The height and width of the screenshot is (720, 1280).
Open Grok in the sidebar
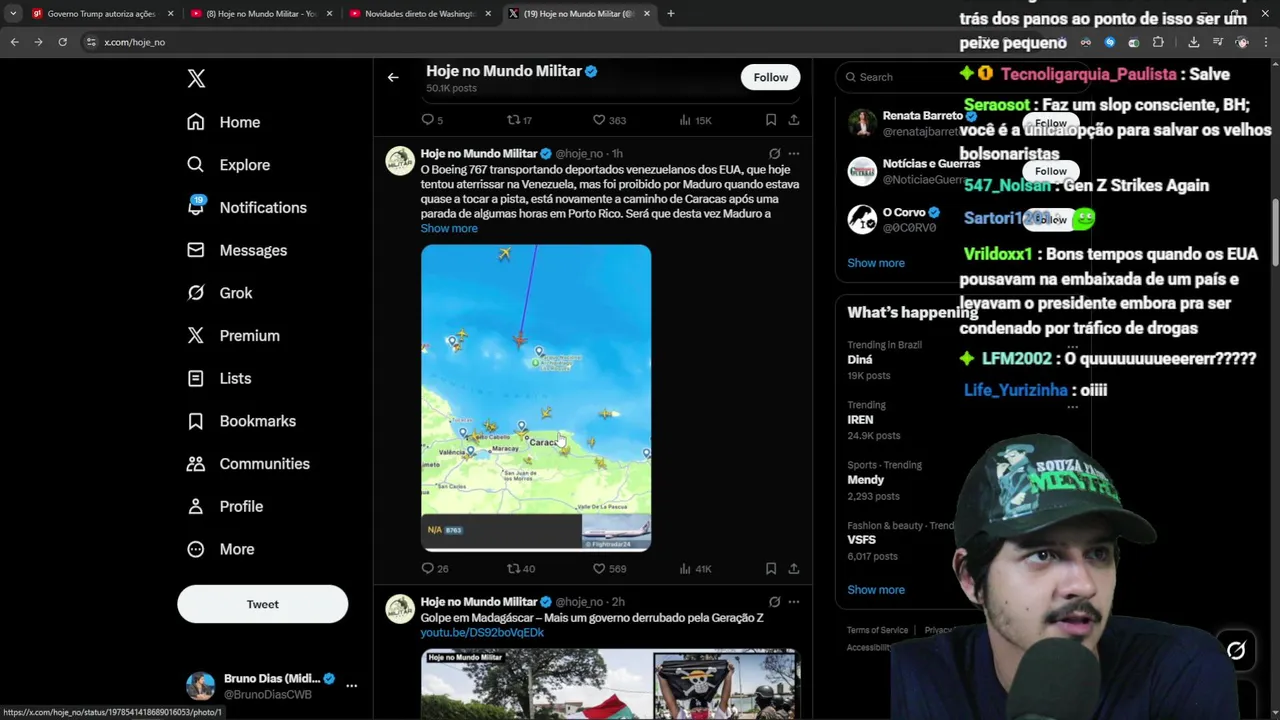[220, 293]
